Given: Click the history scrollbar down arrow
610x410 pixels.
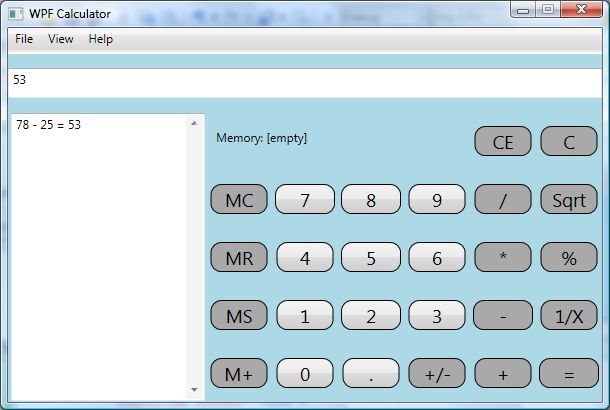Looking at the screenshot, I should (x=195, y=389).
